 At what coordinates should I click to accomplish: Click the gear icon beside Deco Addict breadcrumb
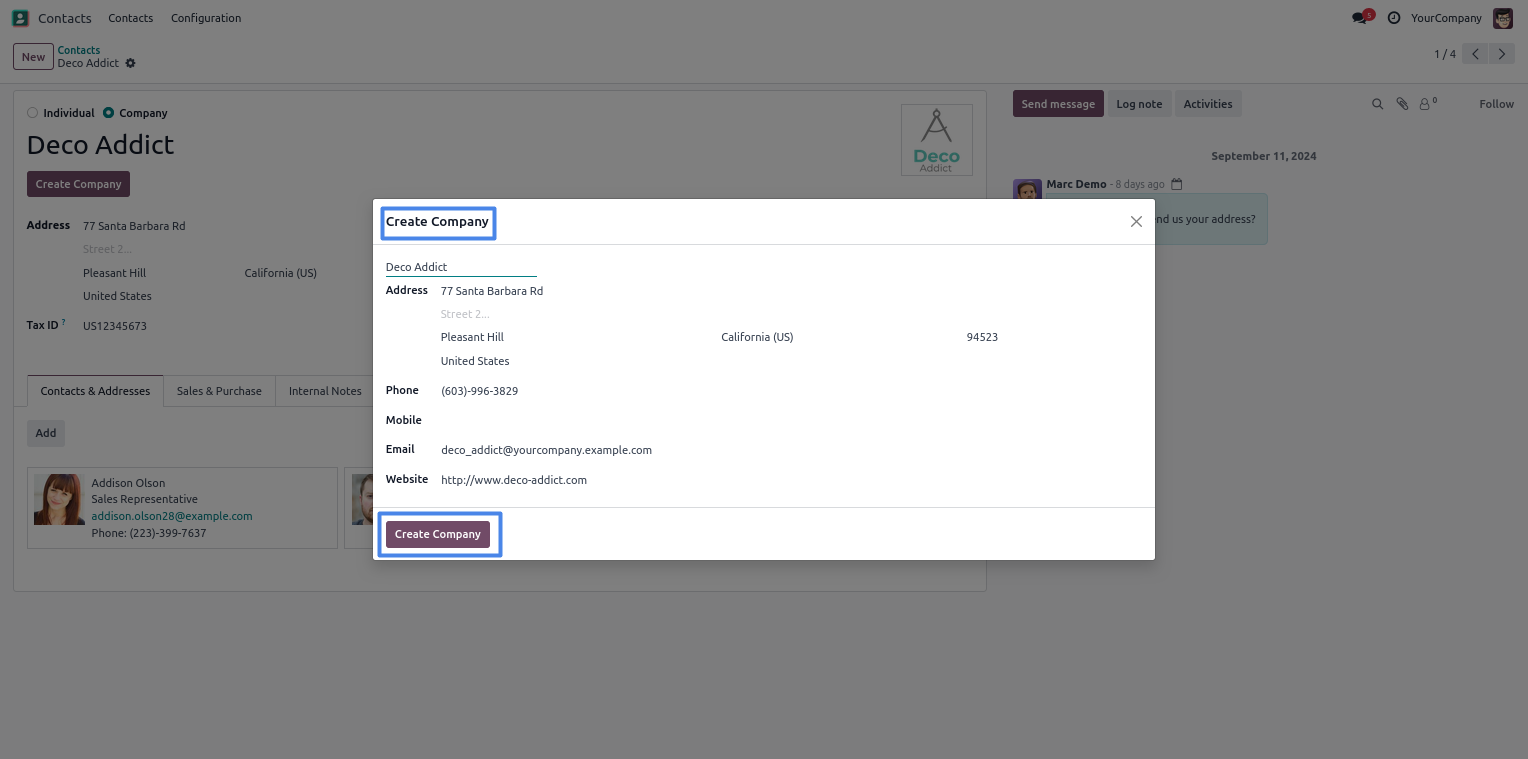point(130,63)
